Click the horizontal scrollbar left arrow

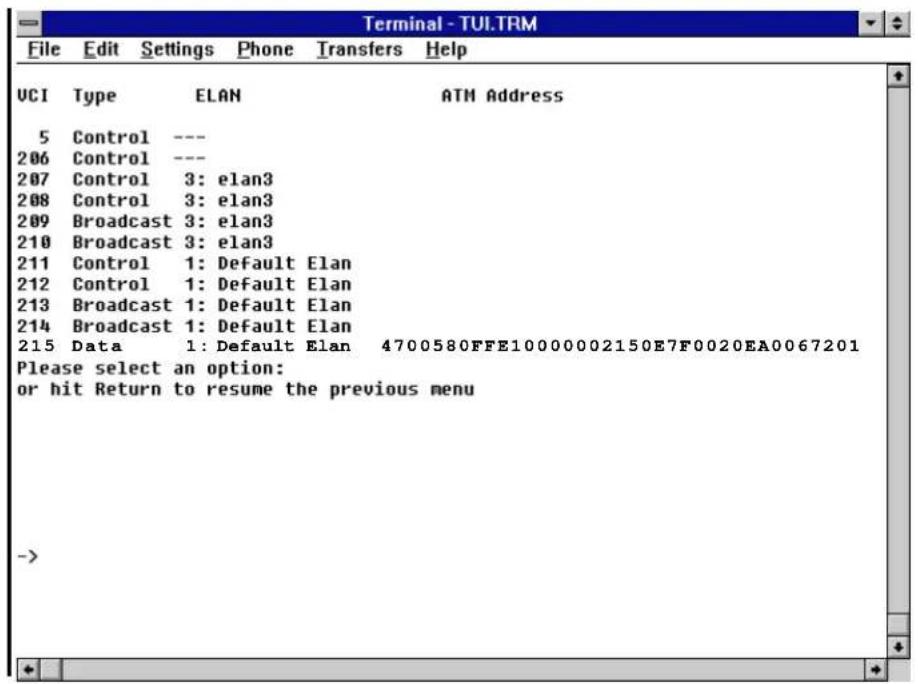tap(28, 669)
